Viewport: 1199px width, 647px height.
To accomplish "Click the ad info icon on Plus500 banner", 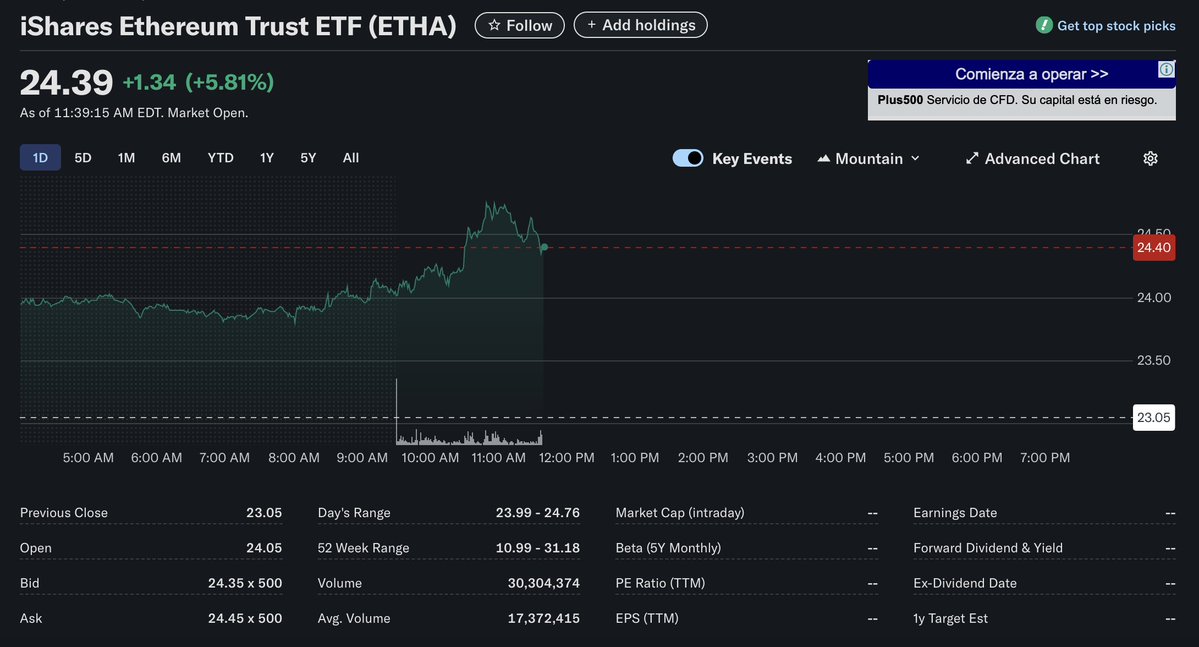I will pos(1166,70).
